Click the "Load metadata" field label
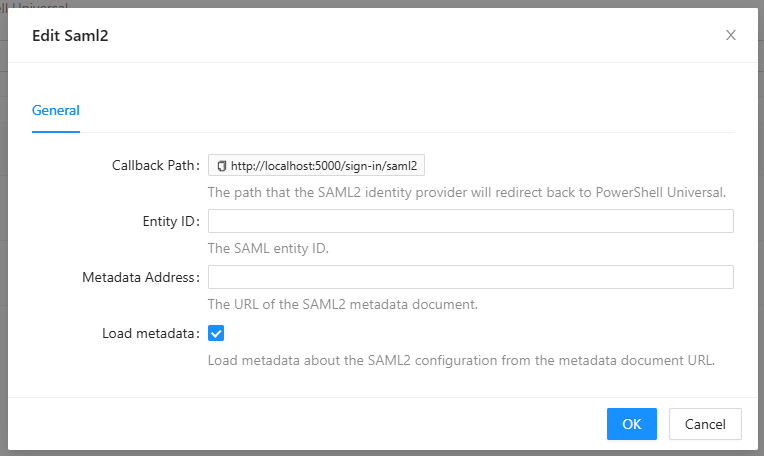 click(150, 333)
